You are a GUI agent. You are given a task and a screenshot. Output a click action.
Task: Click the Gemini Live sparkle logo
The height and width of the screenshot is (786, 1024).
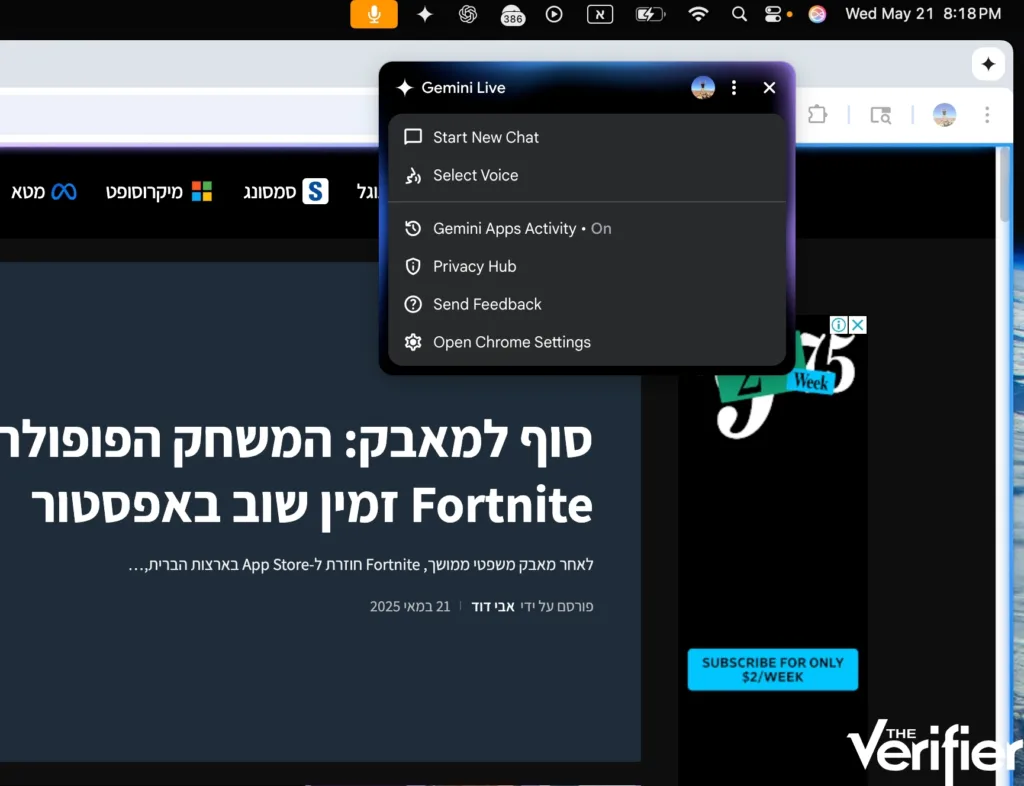pyautogui.click(x=404, y=87)
